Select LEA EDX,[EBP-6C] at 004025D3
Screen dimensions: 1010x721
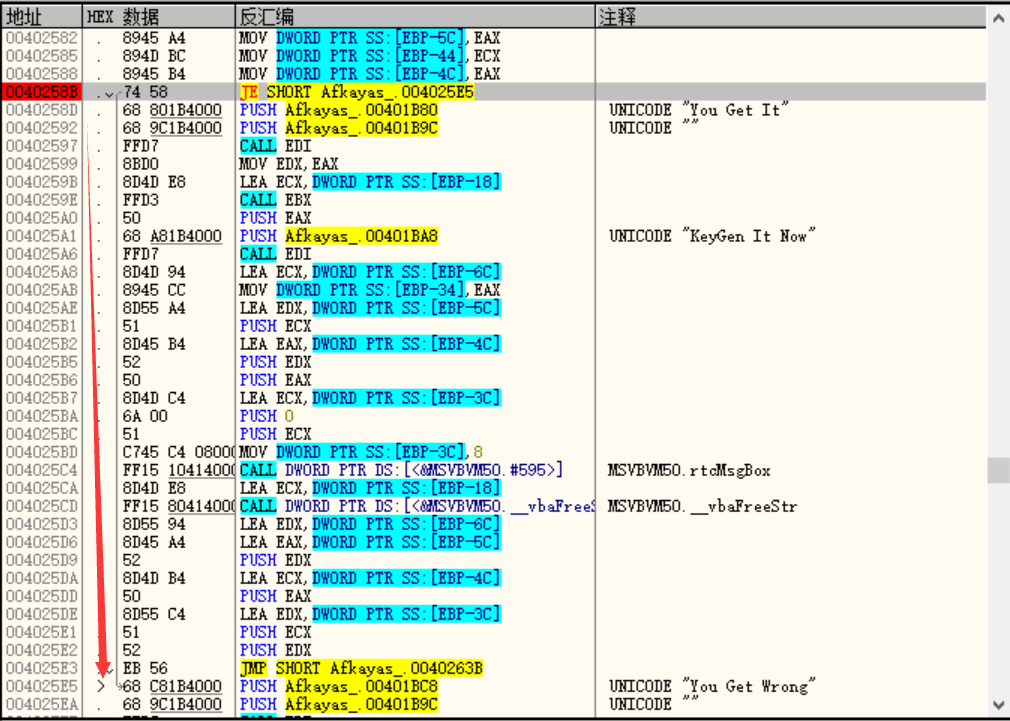(x=370, y=524)
